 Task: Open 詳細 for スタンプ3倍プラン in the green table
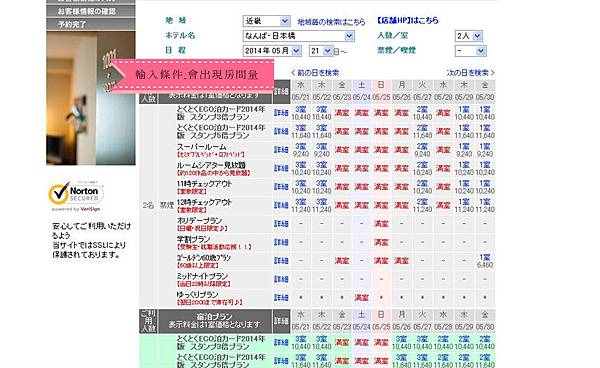[281, 342]
